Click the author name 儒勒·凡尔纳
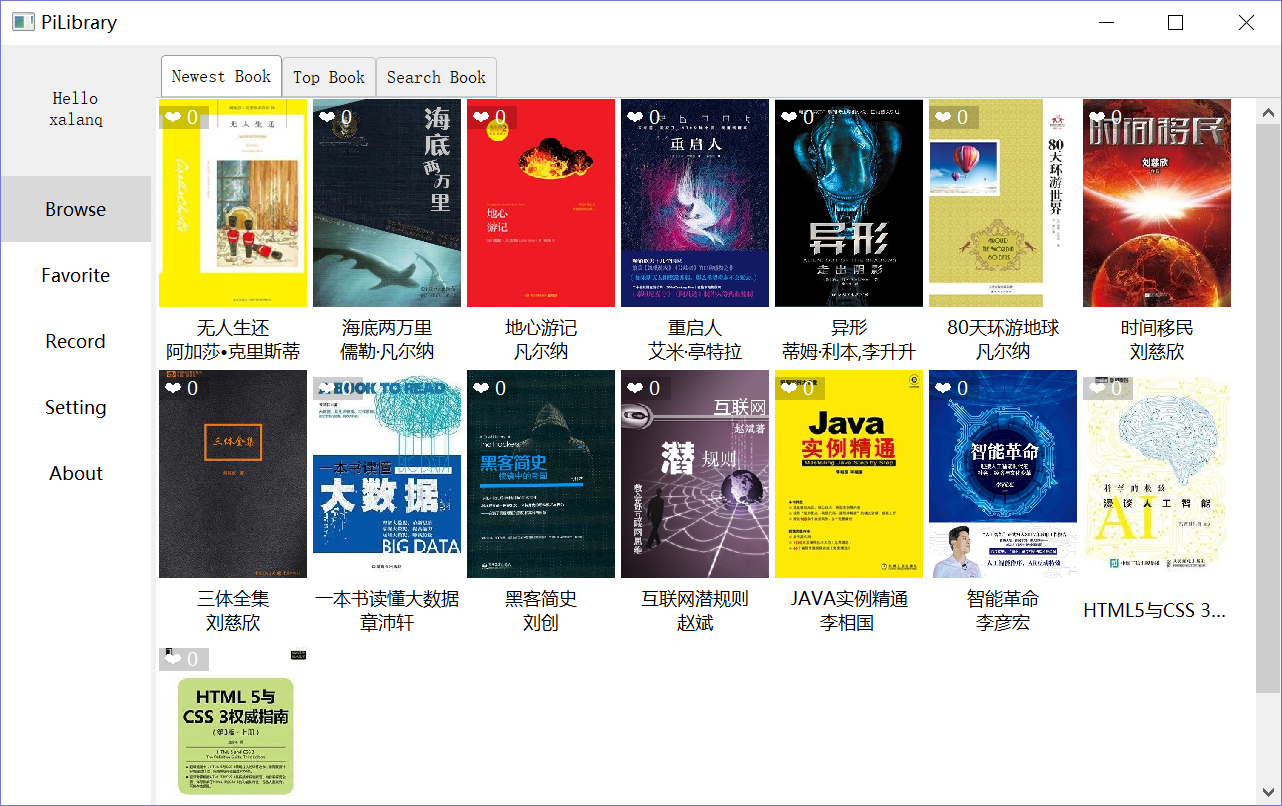The width and height of the screenshot is (1282, 806). pos(387,352)
